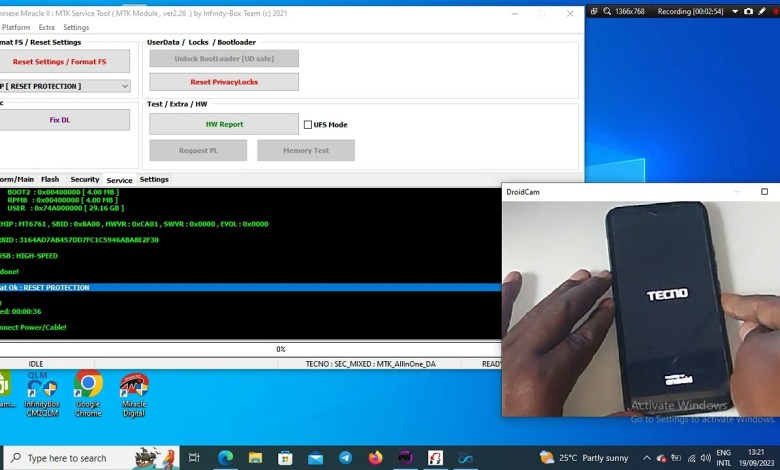
Task: Open Infinity-Box tool taskbar icon
Action: point(466,458)
